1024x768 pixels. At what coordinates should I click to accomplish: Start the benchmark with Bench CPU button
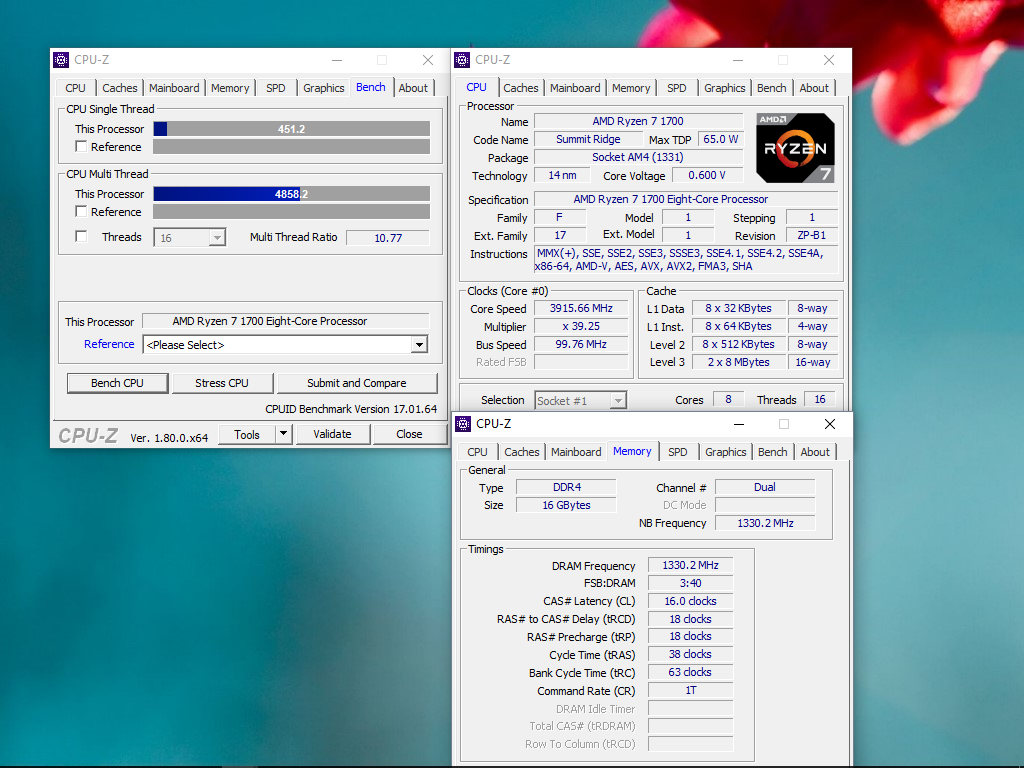tap(118, 383)
